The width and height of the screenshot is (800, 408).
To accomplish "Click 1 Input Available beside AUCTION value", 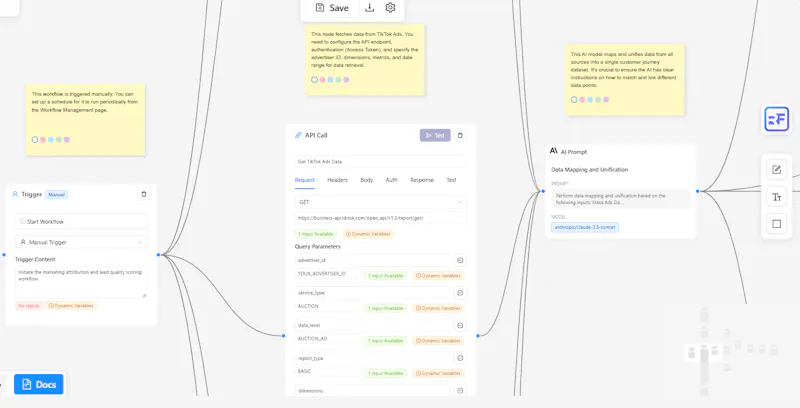I will coord(386,309).
